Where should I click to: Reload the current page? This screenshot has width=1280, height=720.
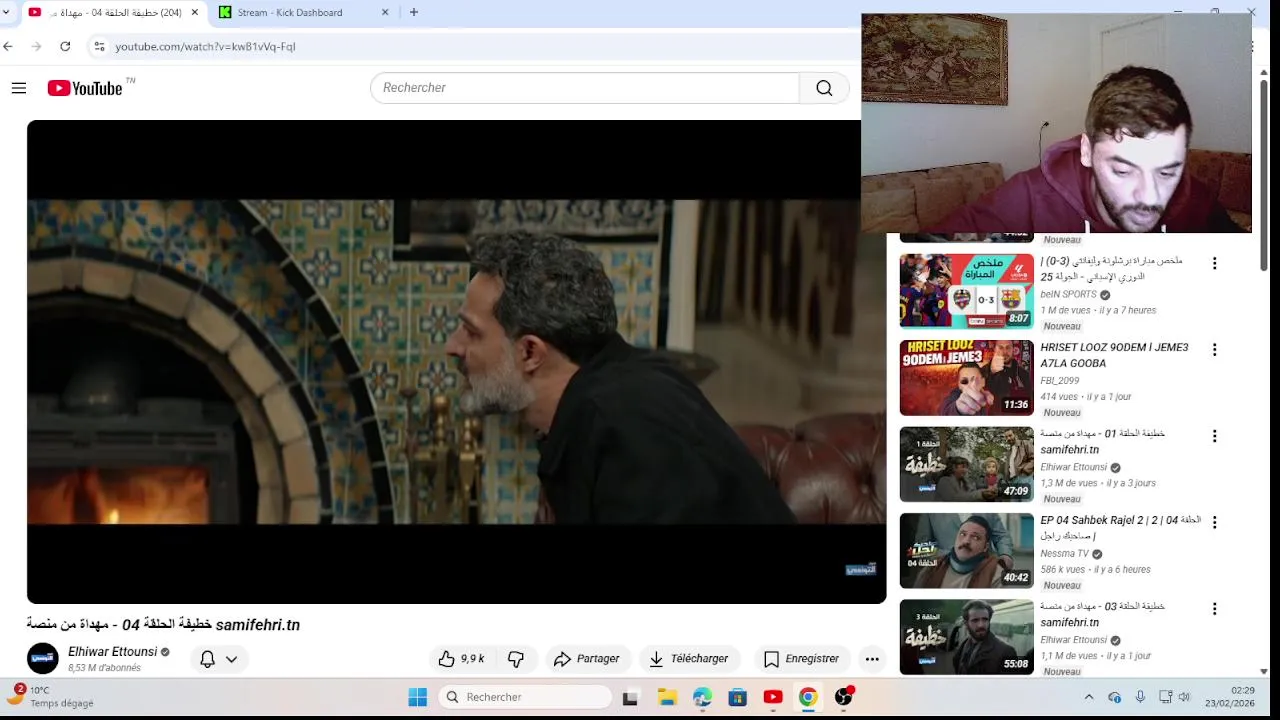click(x=65, y=46)
